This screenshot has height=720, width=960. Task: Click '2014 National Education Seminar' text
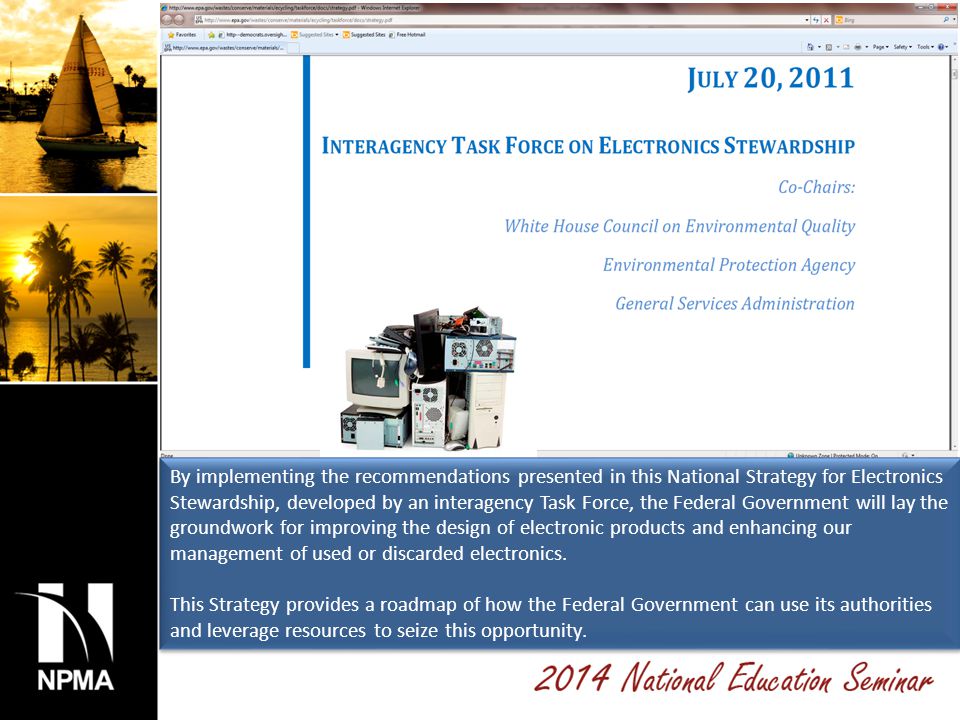[733, 678]
